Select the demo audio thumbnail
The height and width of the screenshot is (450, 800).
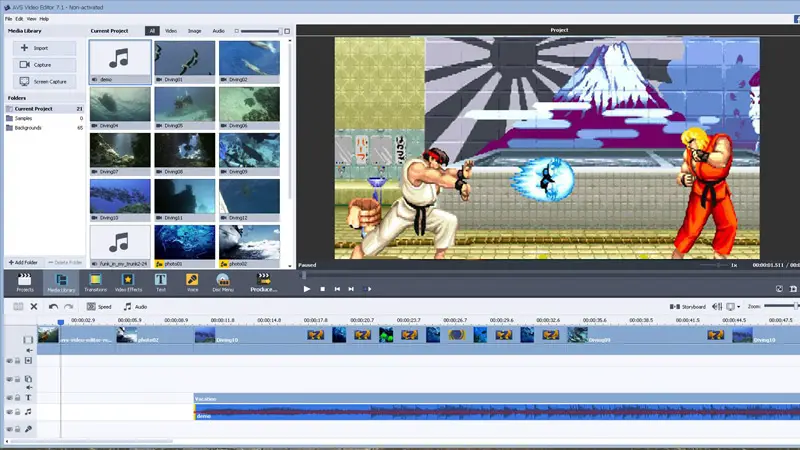pyautogui.click(x=120, y=62)
